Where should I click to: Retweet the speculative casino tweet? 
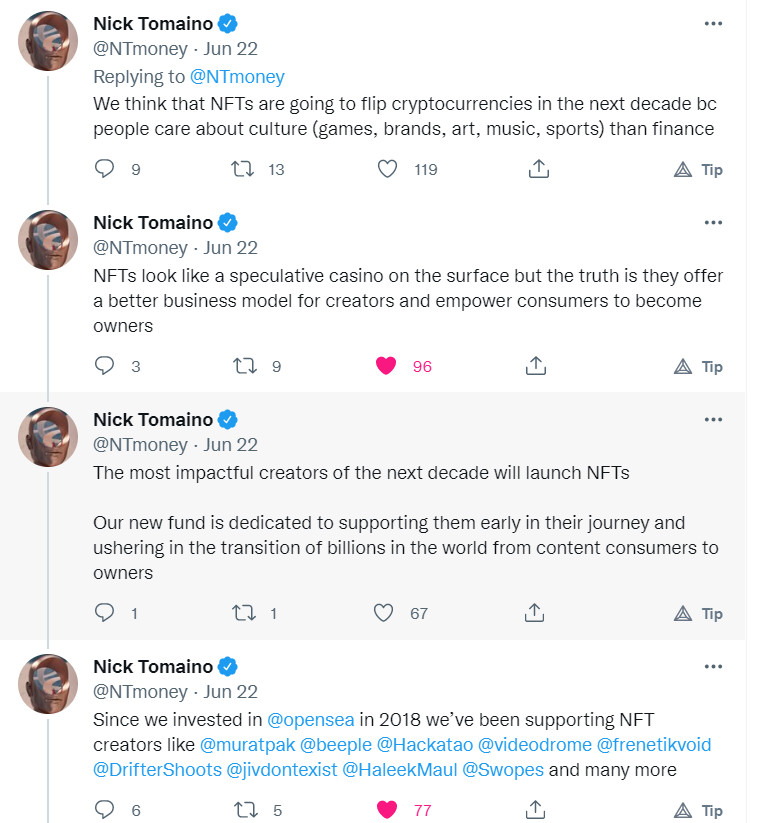pyautogui.click(x=245, y=366)
